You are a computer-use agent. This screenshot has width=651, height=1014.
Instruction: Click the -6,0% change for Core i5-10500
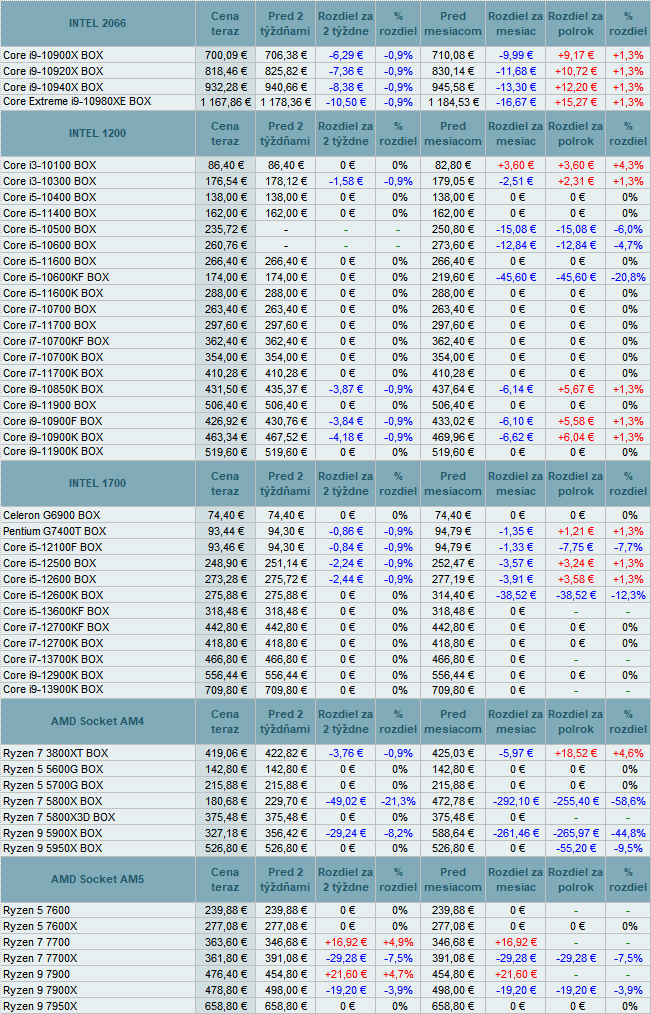[628, 230]
